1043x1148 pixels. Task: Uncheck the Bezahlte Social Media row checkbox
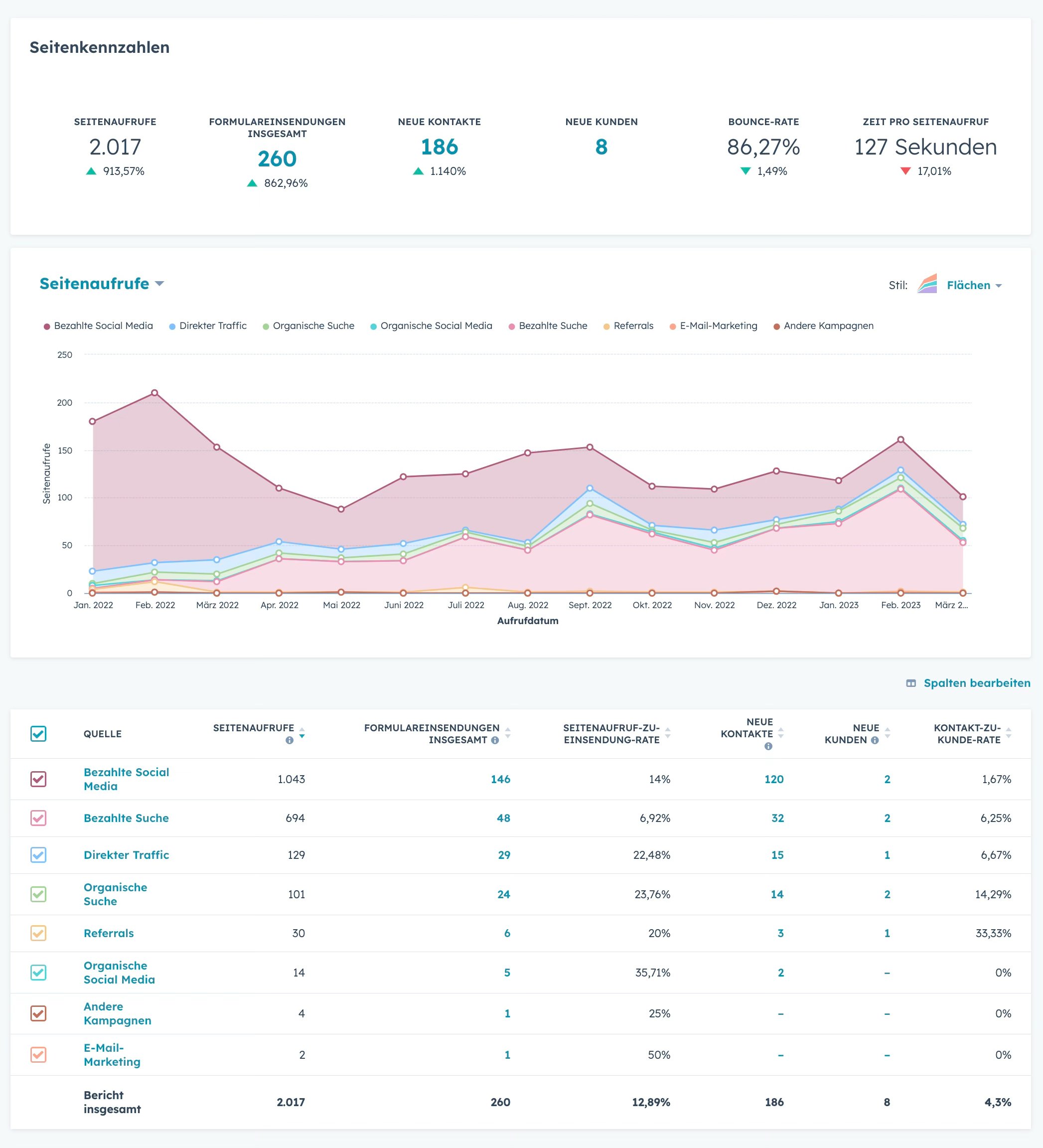(38, 779)
